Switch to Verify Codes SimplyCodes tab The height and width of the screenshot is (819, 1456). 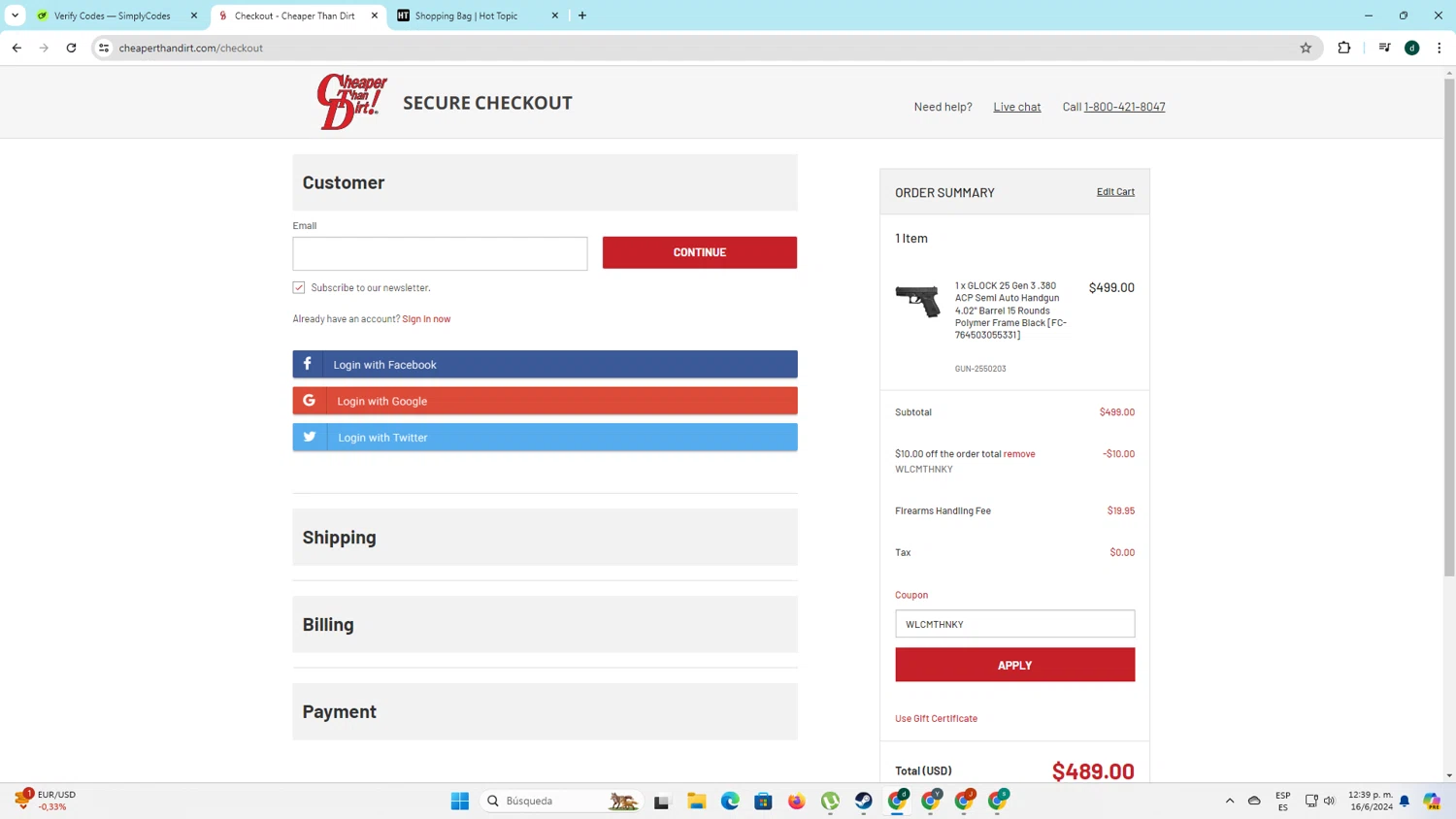pyautogui.click(x=118, y=16)
